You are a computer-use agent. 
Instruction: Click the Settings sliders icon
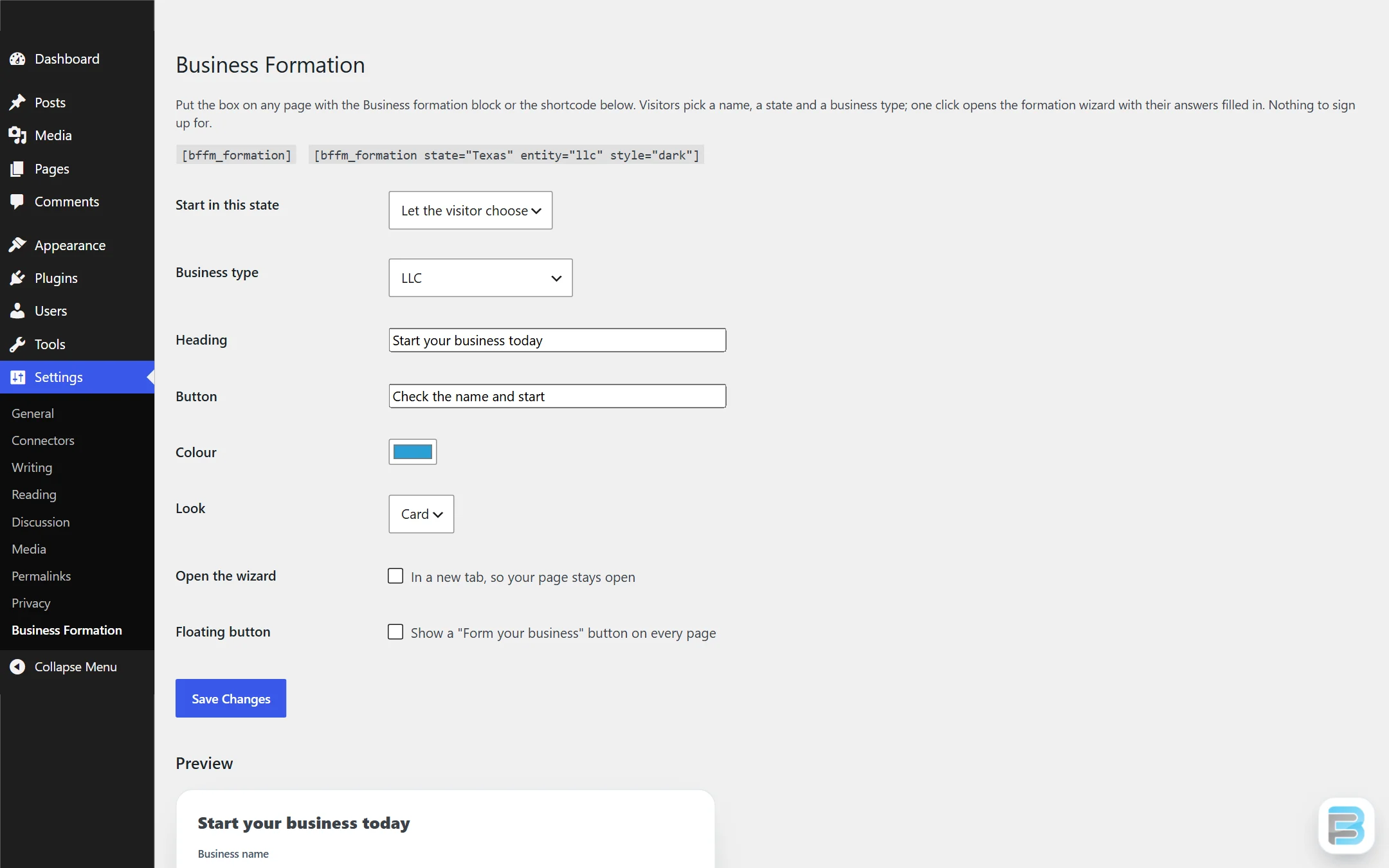[x=17, y=377]
